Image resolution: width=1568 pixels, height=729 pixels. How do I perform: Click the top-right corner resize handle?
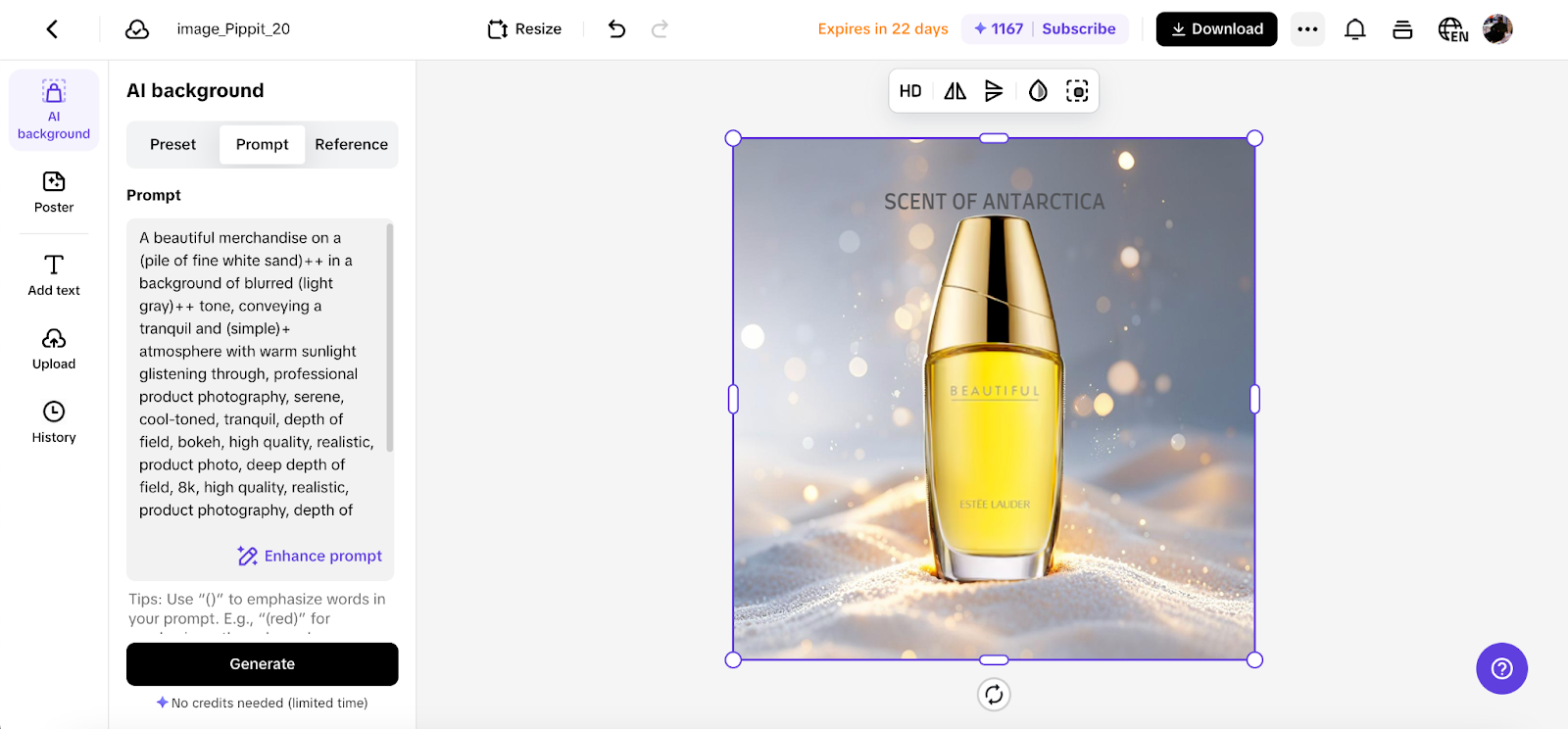tap(1254, 138)
